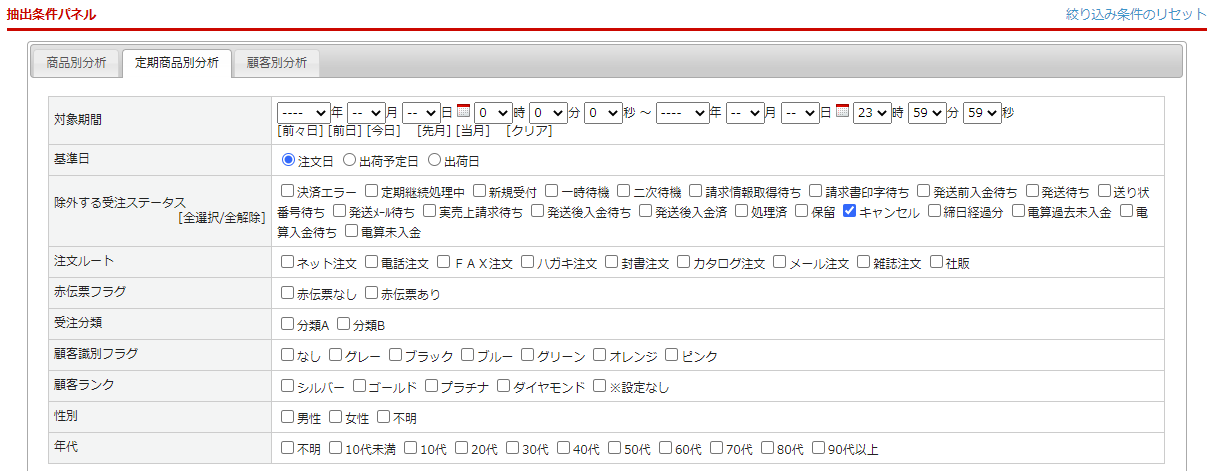Check the 分類A checkbox

tap(288, 325)
